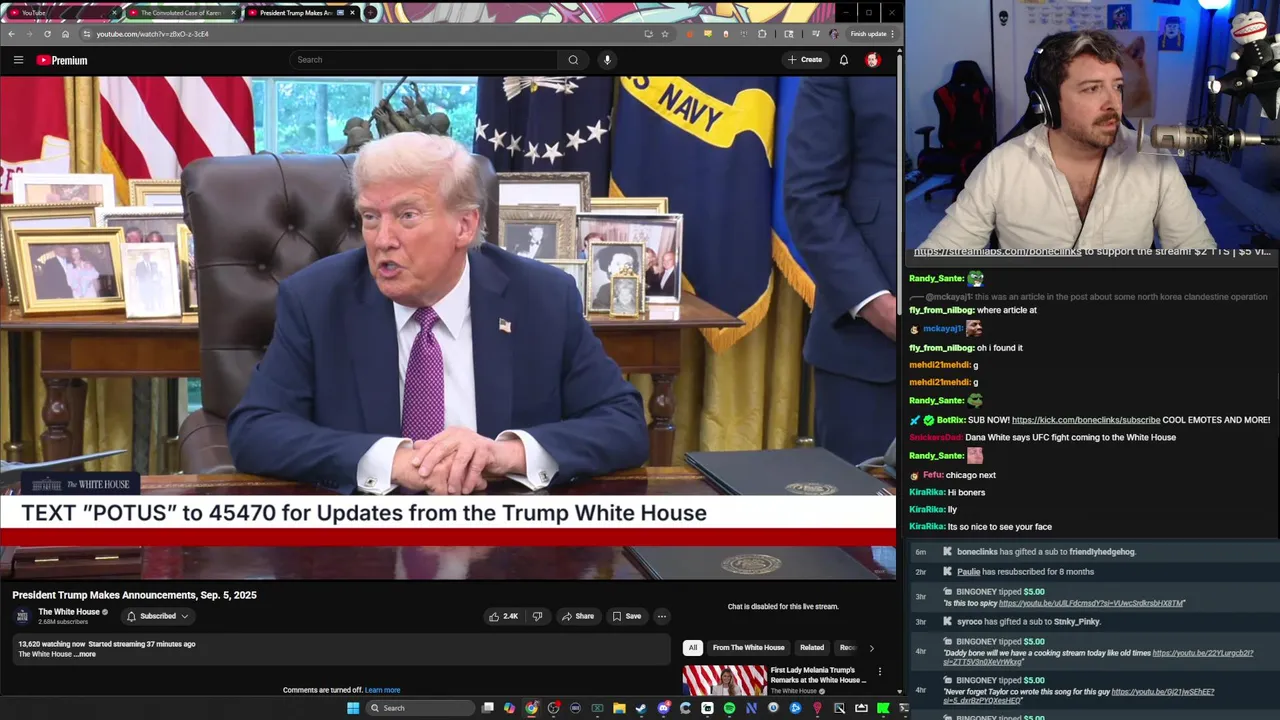
Task: Click the Trump live stream video player
Action: [448, 328]
